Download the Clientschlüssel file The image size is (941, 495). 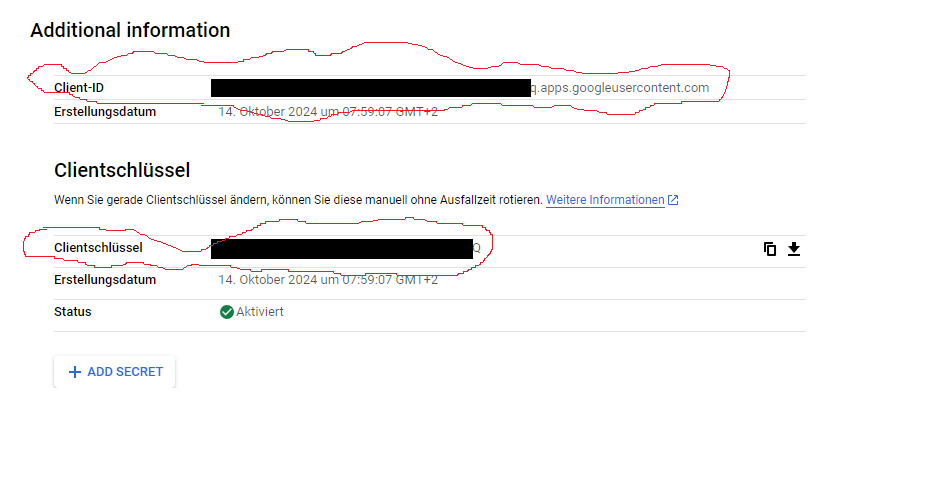point(794,249)
